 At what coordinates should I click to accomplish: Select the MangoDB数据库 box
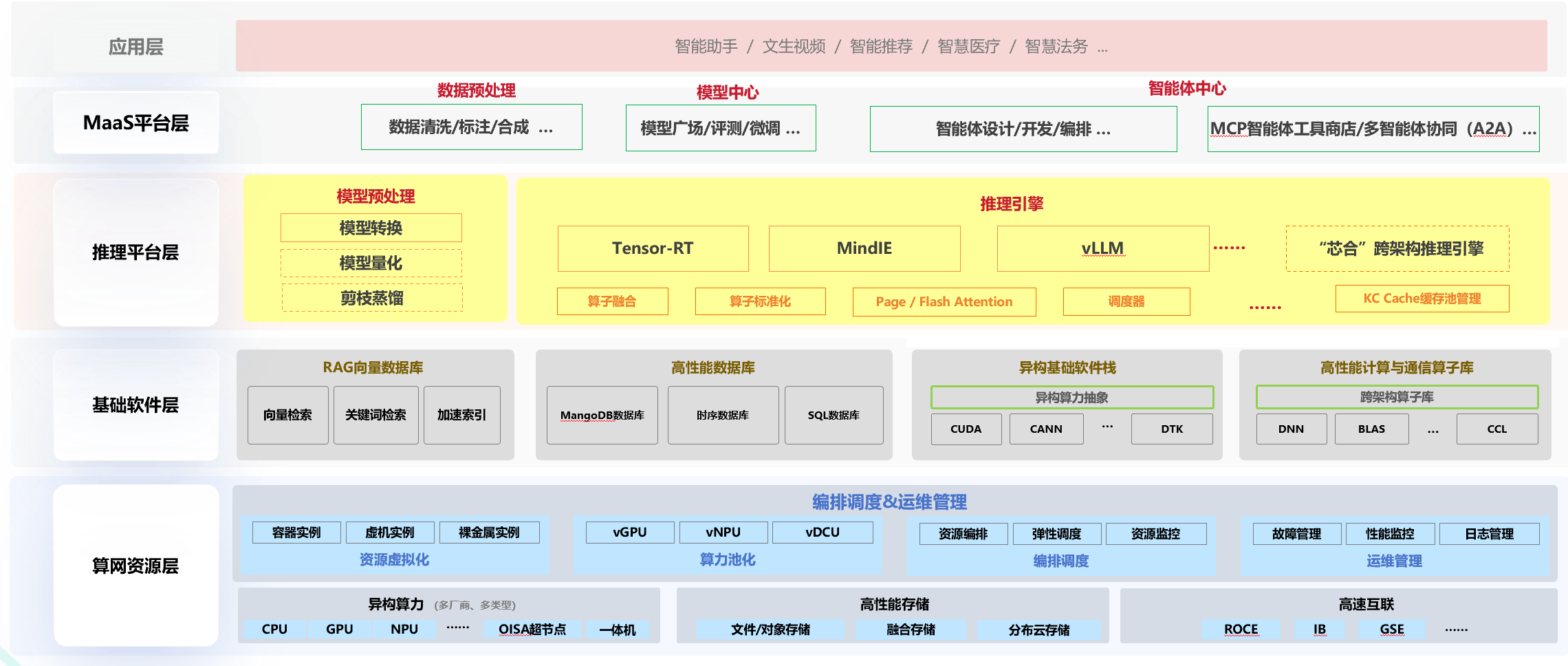(602, 415)
